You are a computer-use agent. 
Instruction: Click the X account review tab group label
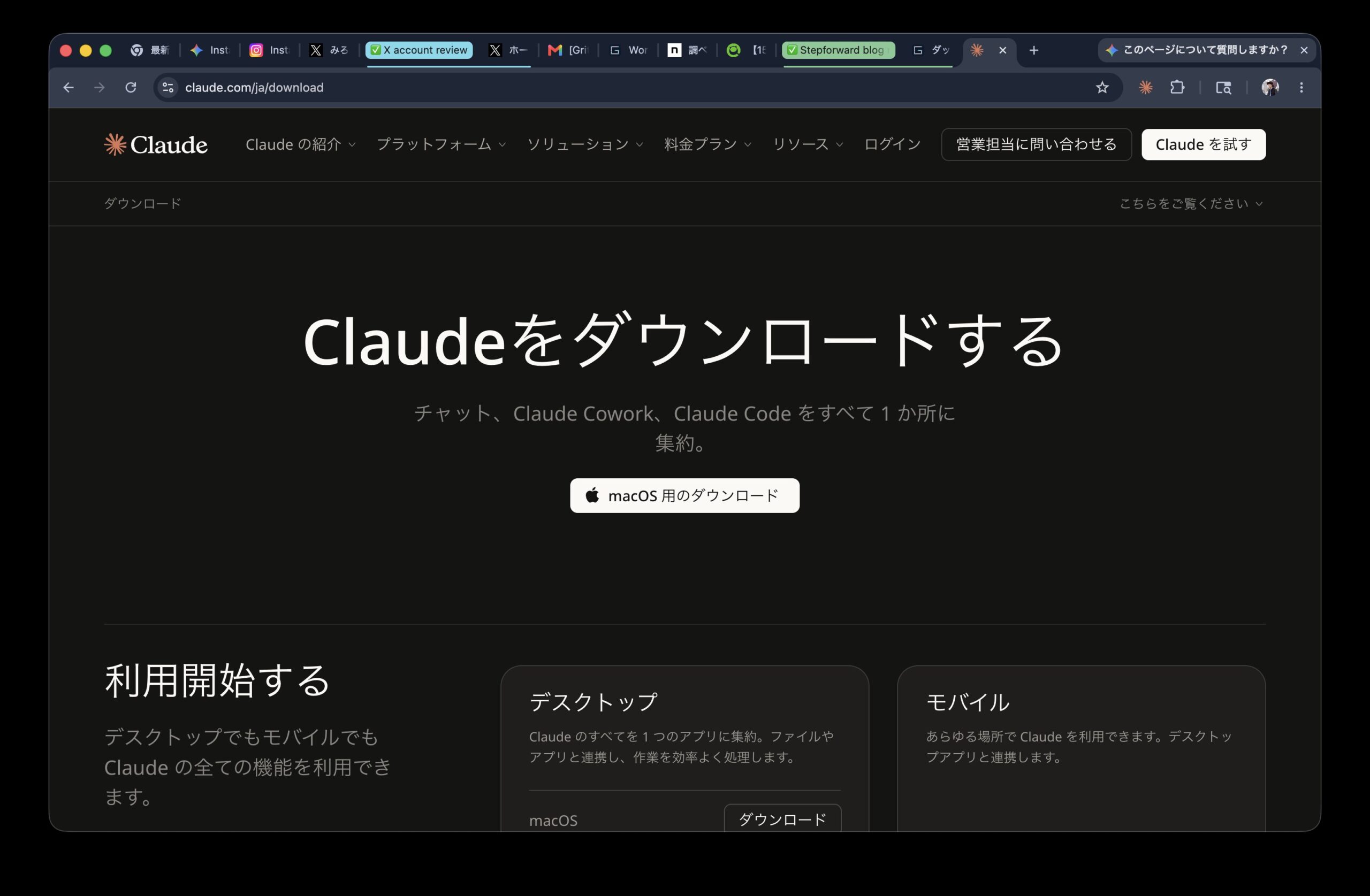[x=419, y=51]
